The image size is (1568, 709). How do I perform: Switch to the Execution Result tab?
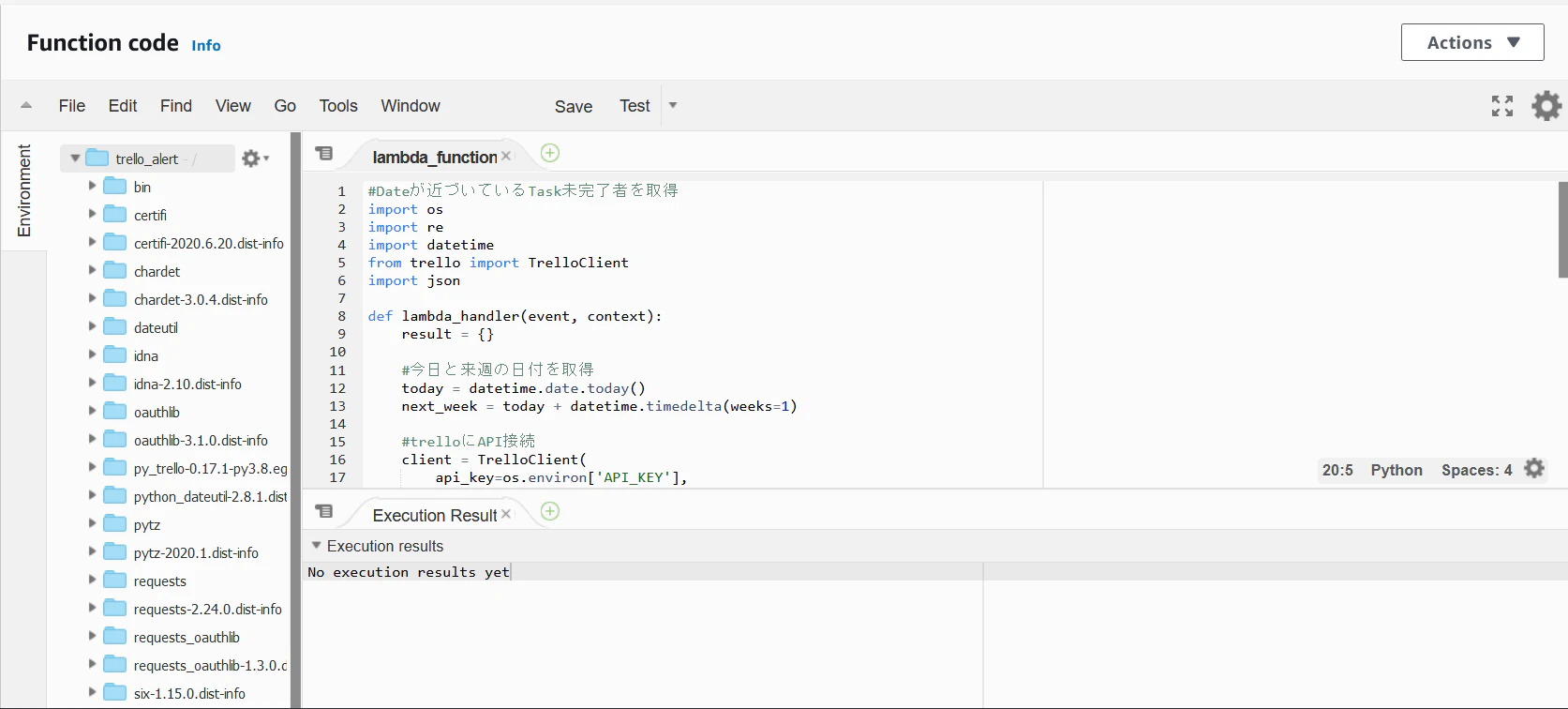[435, 516]
